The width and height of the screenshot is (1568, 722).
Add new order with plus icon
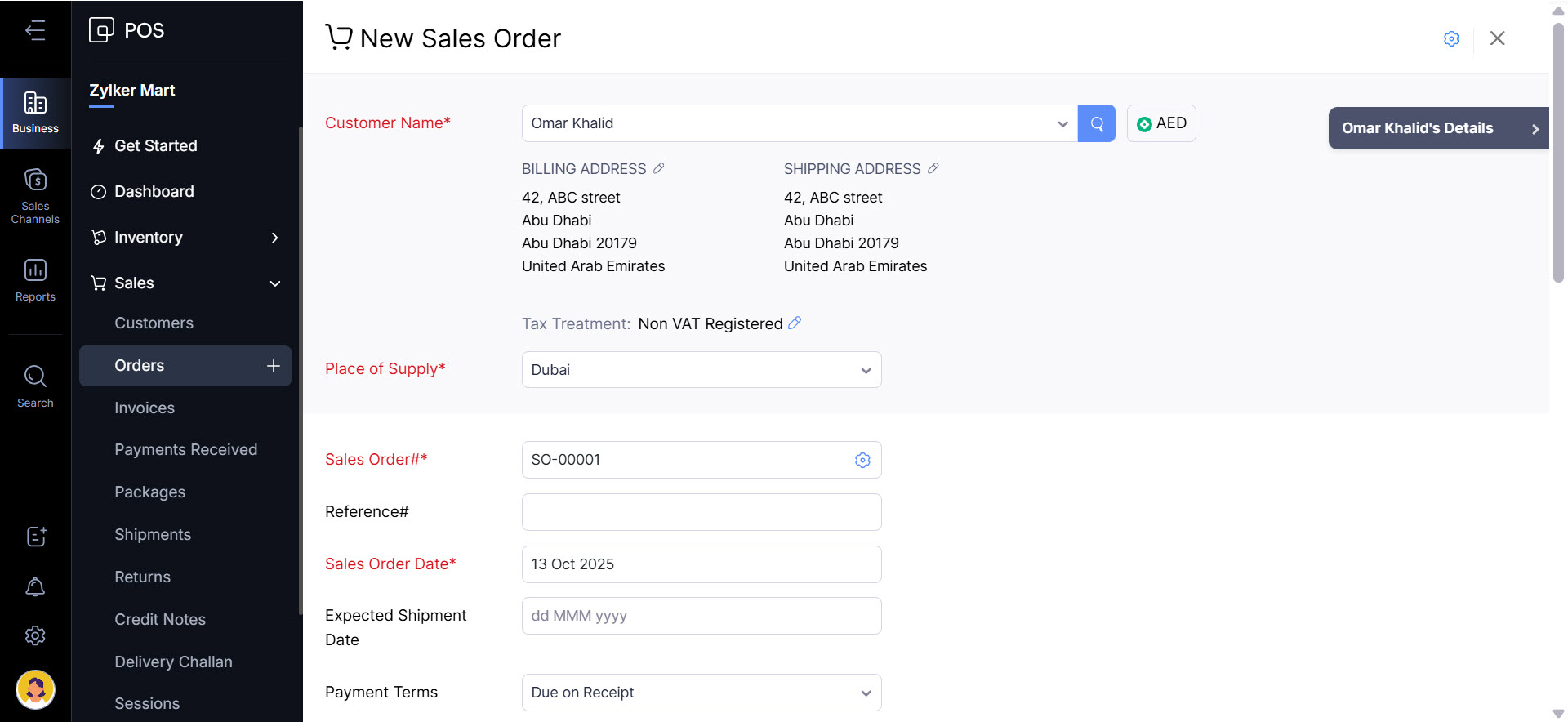pyautogui.click(x=274, y=366)
